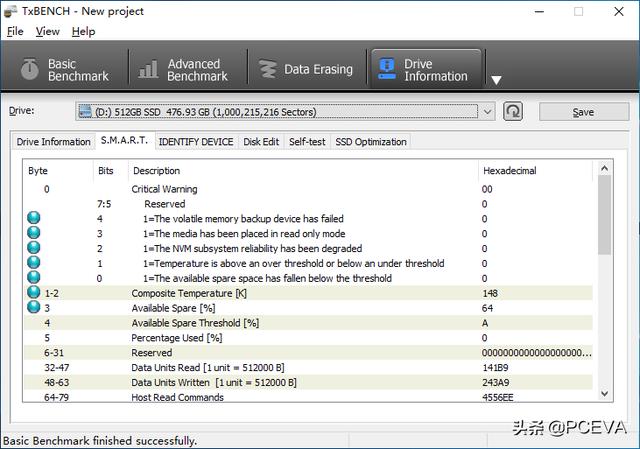Image resolution: width=640 pixels, height=449 pixels.
Task: Click the list scrollbar up arrow
Action: (604, 168)
